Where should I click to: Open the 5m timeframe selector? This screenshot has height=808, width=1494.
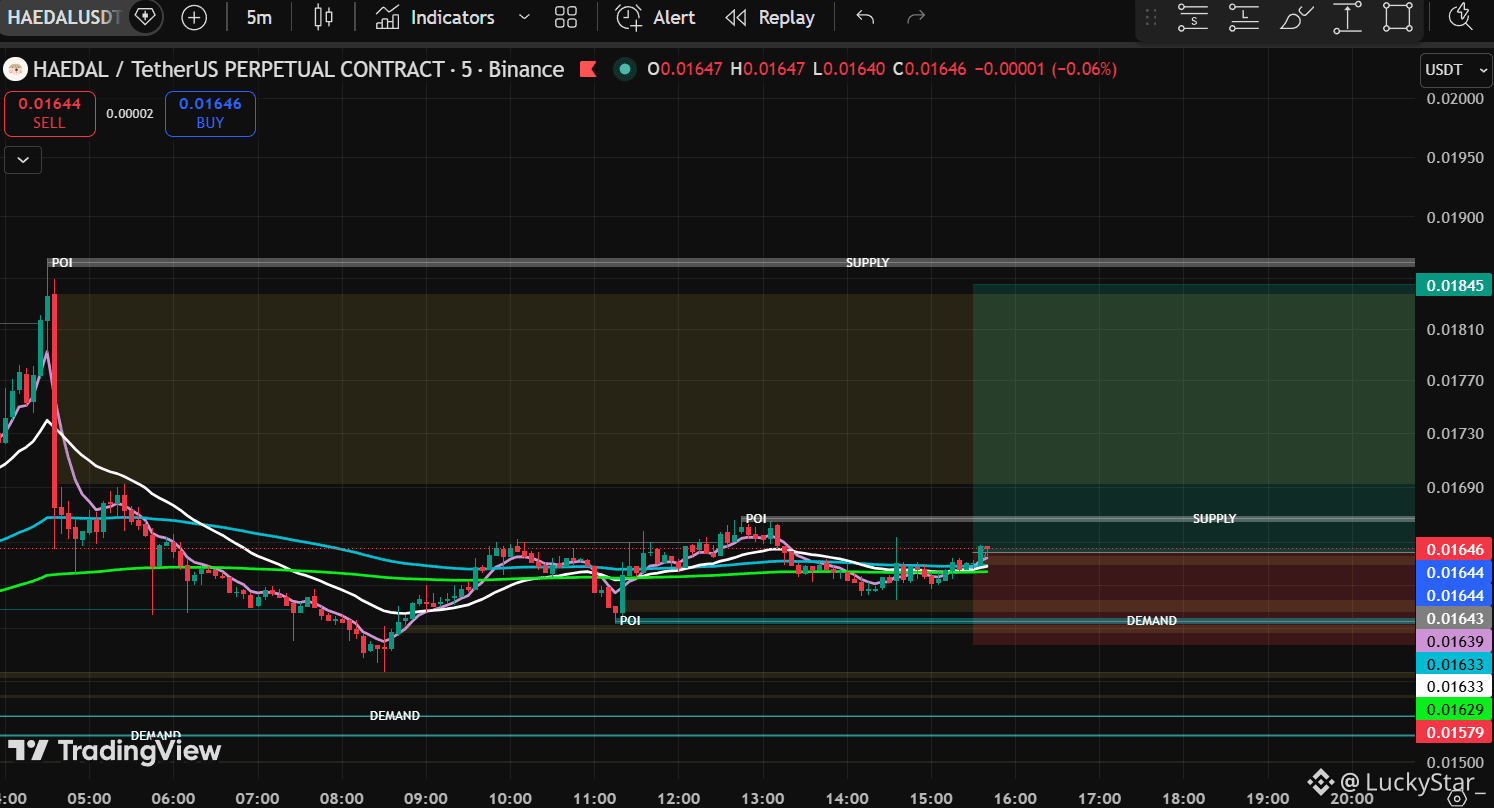click(x=259, y=17)
